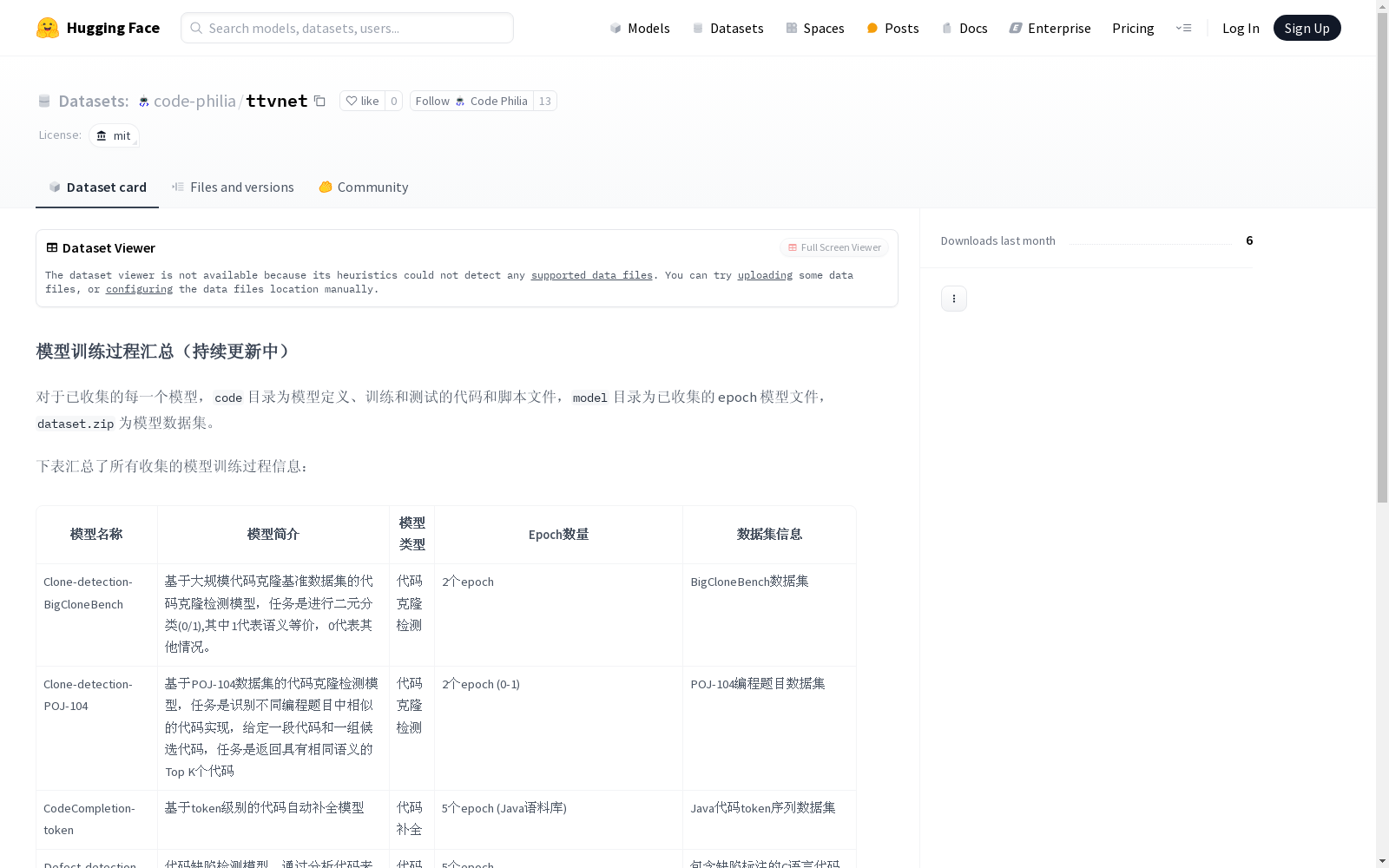The width and height of the screenshot is (1389, 868).
Task: Click the 模型训练过程汇总 heading
Action: point(165,352)
